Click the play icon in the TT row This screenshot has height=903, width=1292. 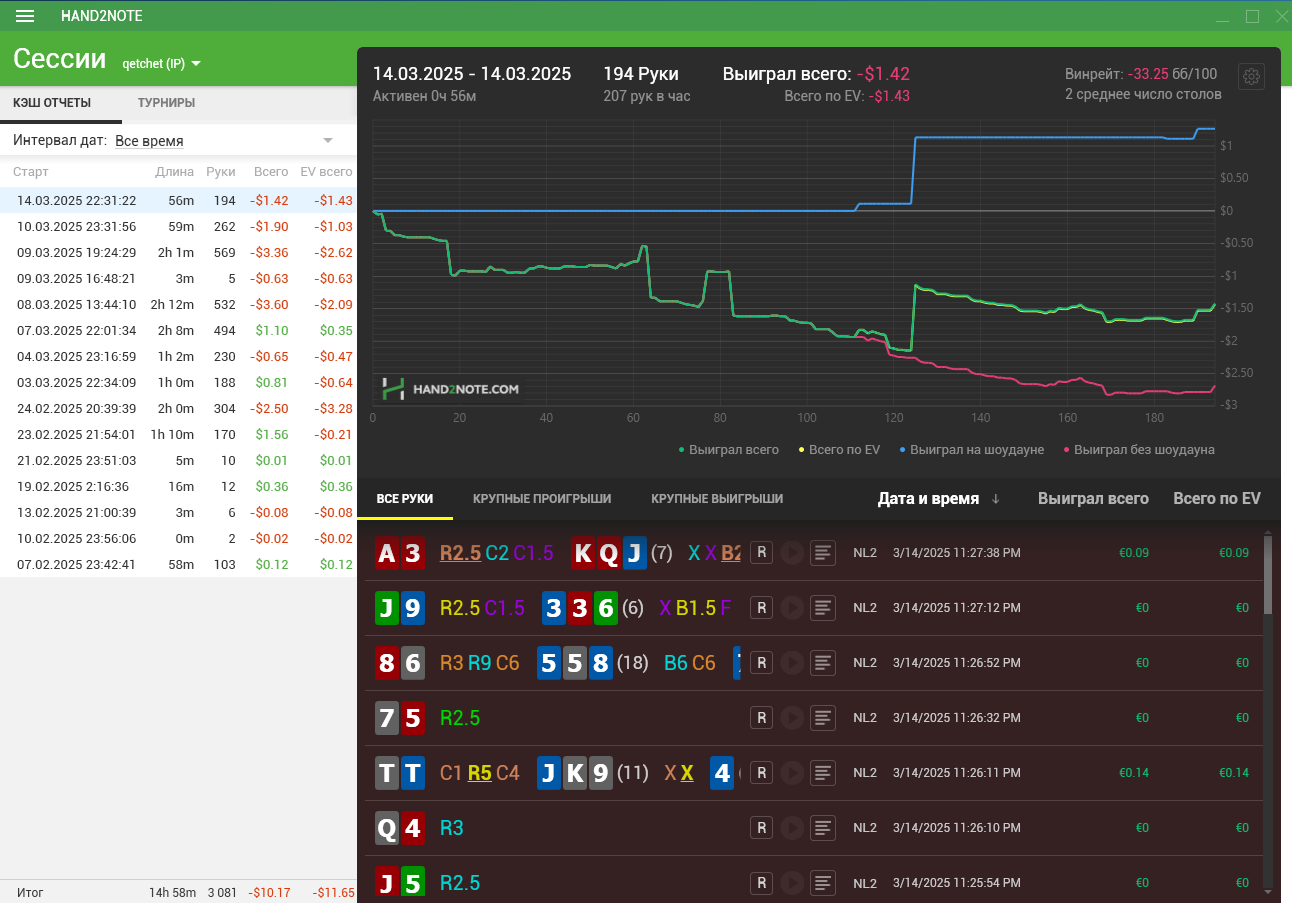tap(792, 773)
